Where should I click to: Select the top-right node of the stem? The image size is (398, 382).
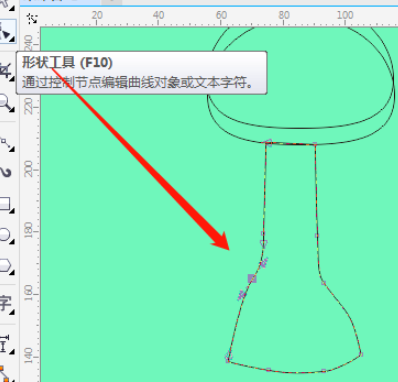tap(315, 144)
